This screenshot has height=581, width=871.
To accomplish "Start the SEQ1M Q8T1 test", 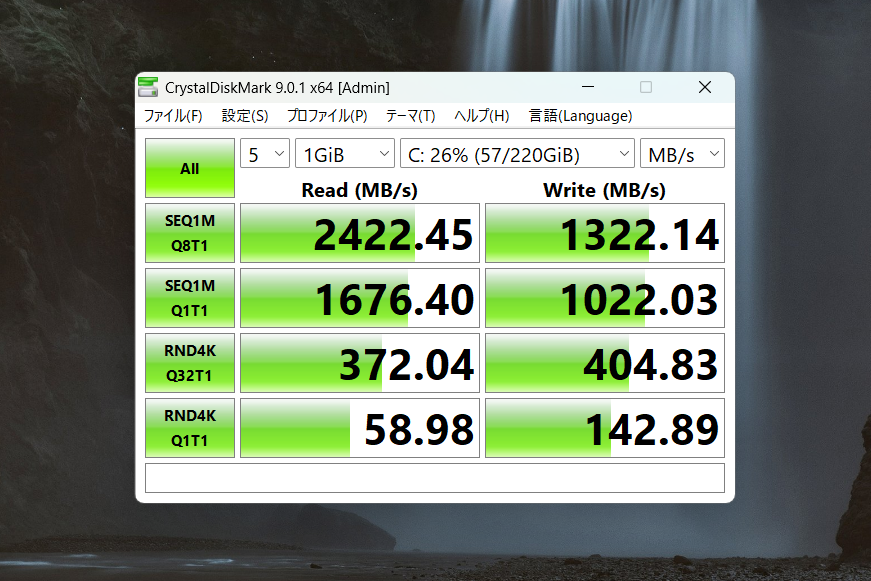I will 190,233.
